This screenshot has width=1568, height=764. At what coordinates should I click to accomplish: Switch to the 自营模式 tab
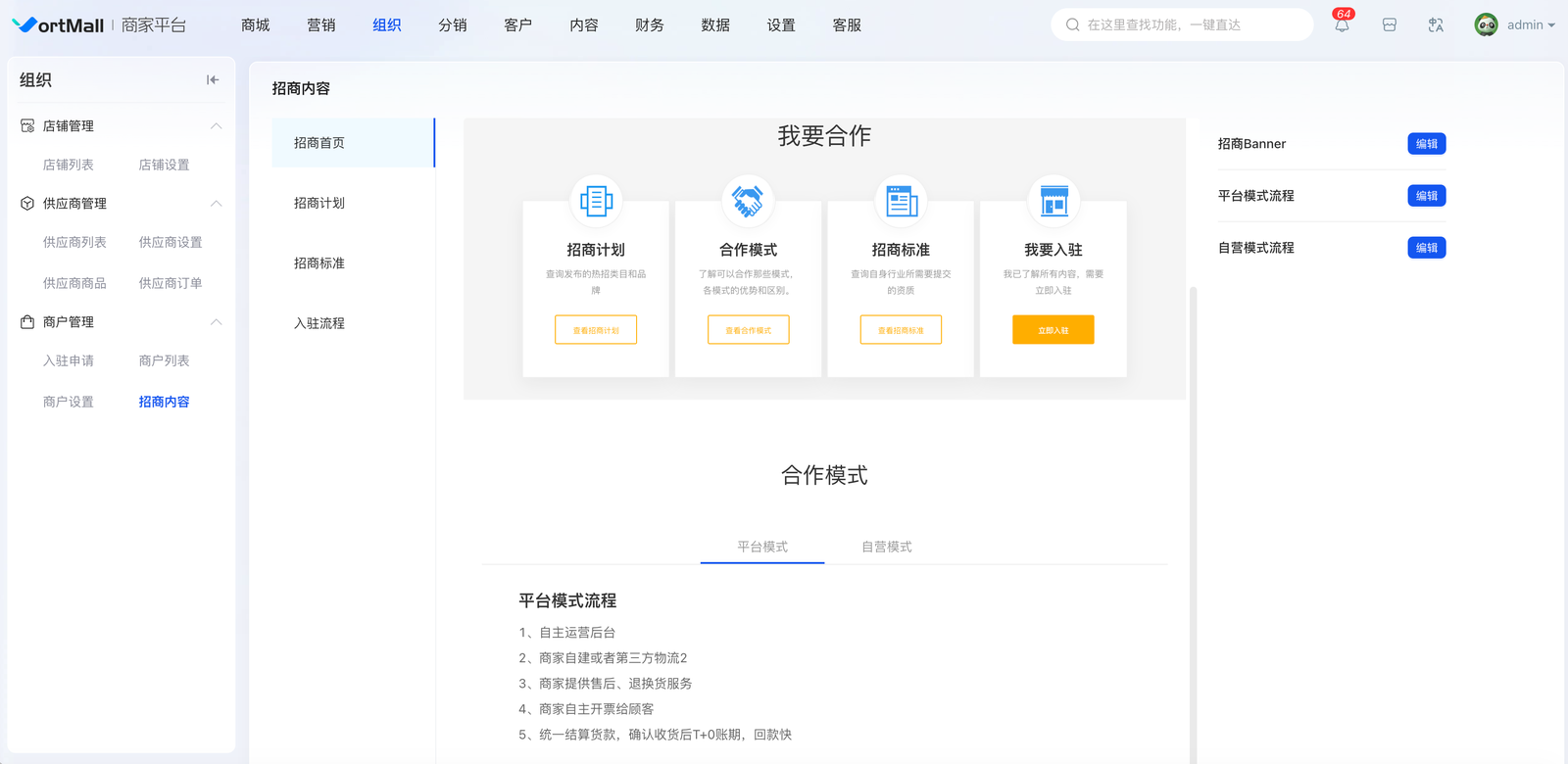coord(886,547)
